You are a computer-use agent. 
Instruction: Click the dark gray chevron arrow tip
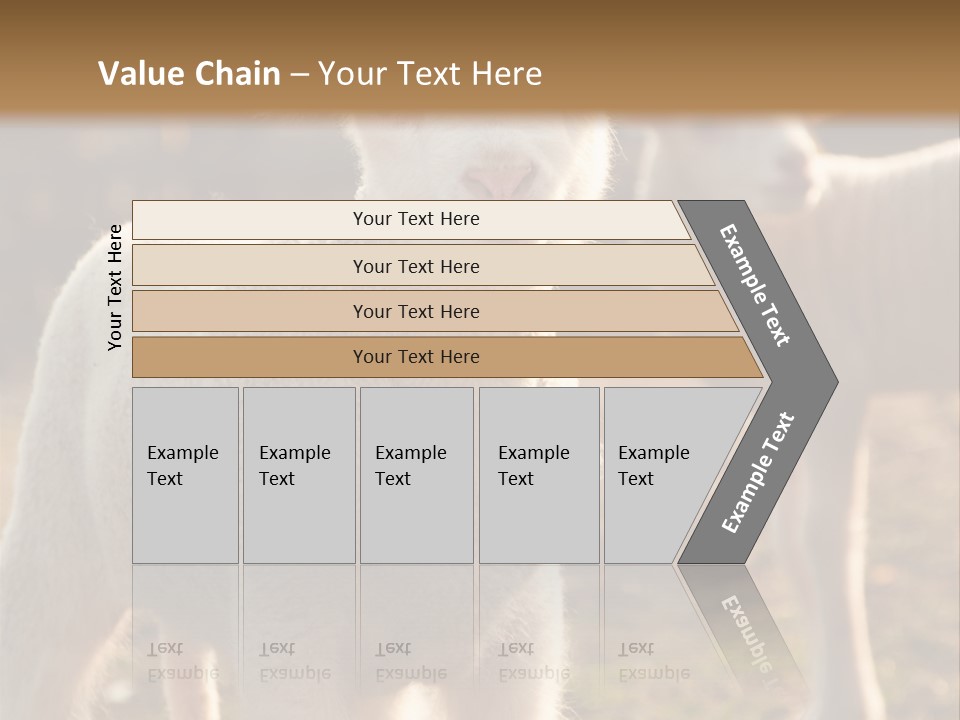(822, 382)
